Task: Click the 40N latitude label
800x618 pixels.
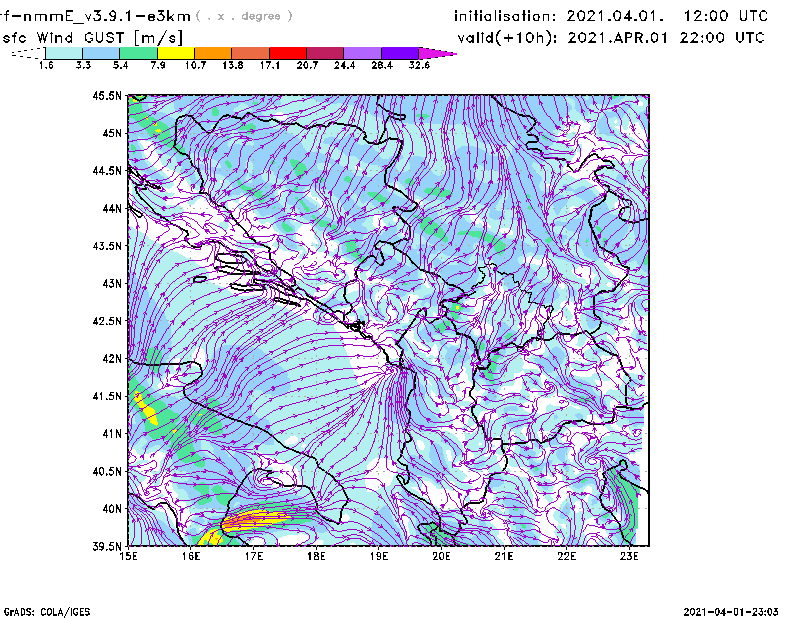Action: [x=112, y=509]
